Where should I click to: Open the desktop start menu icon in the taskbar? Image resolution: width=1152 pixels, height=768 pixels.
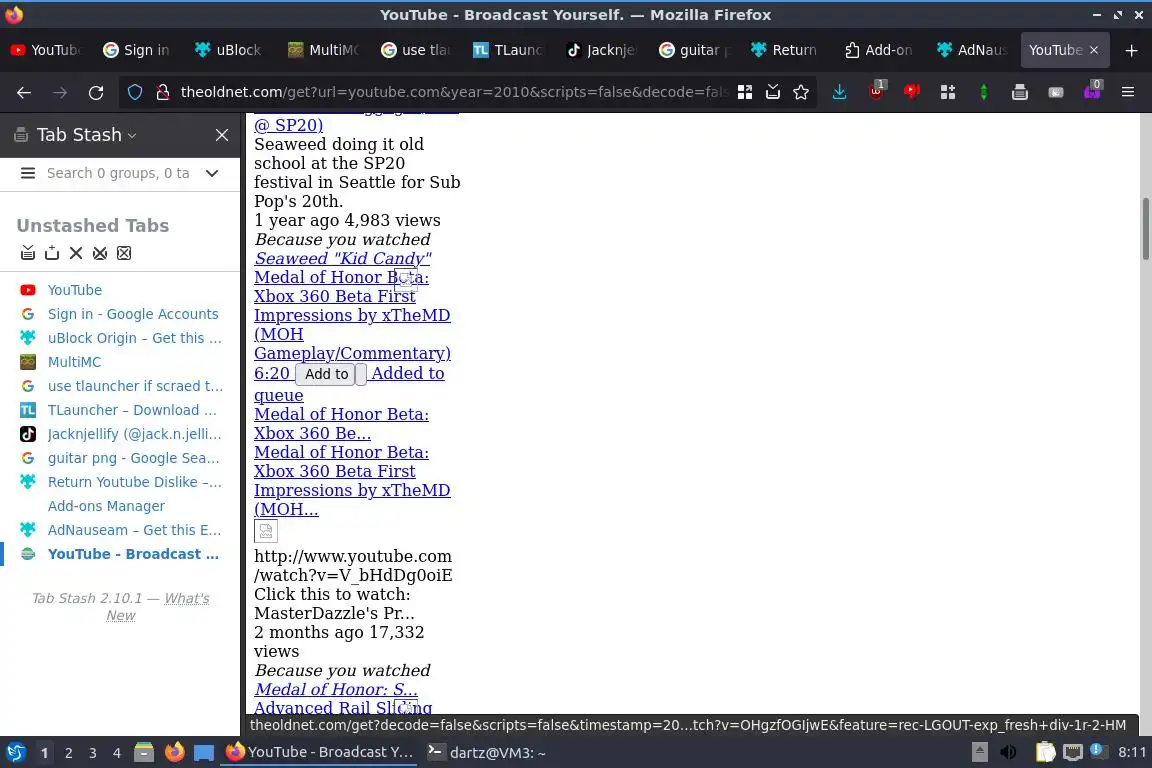(15, 753)
